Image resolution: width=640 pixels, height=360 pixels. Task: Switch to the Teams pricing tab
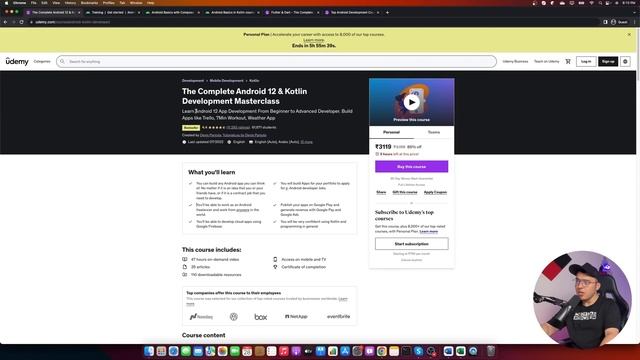coord(433,132)
